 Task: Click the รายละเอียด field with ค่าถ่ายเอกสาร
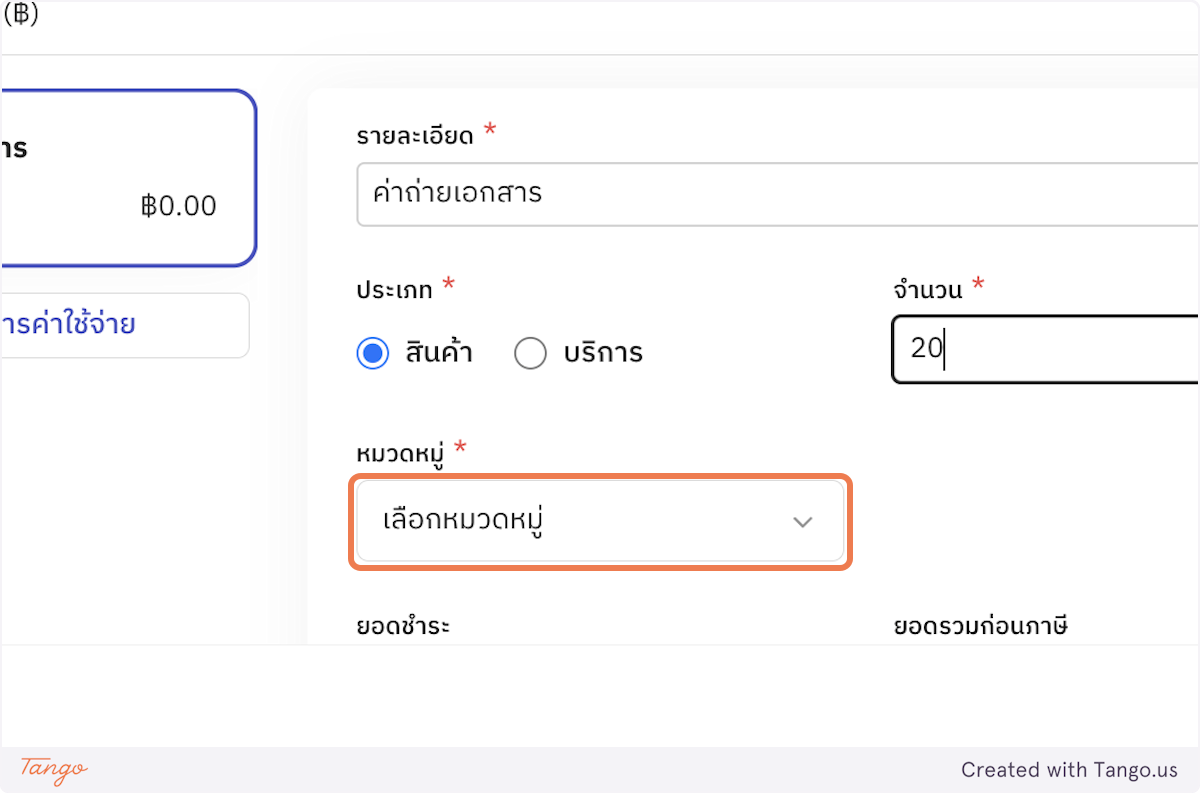click(x=778, y=193)
